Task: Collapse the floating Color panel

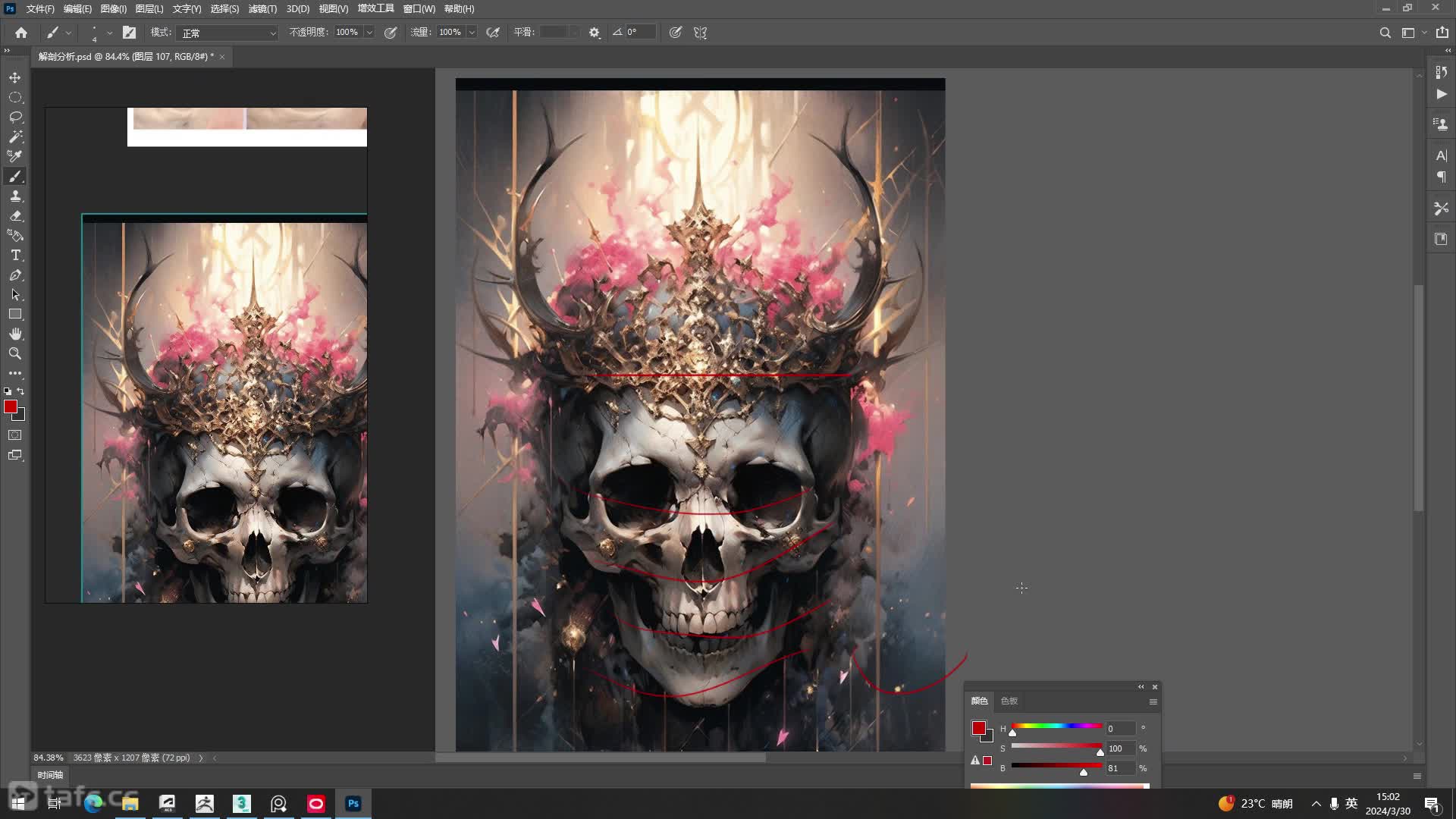Action: point(1141,687)
